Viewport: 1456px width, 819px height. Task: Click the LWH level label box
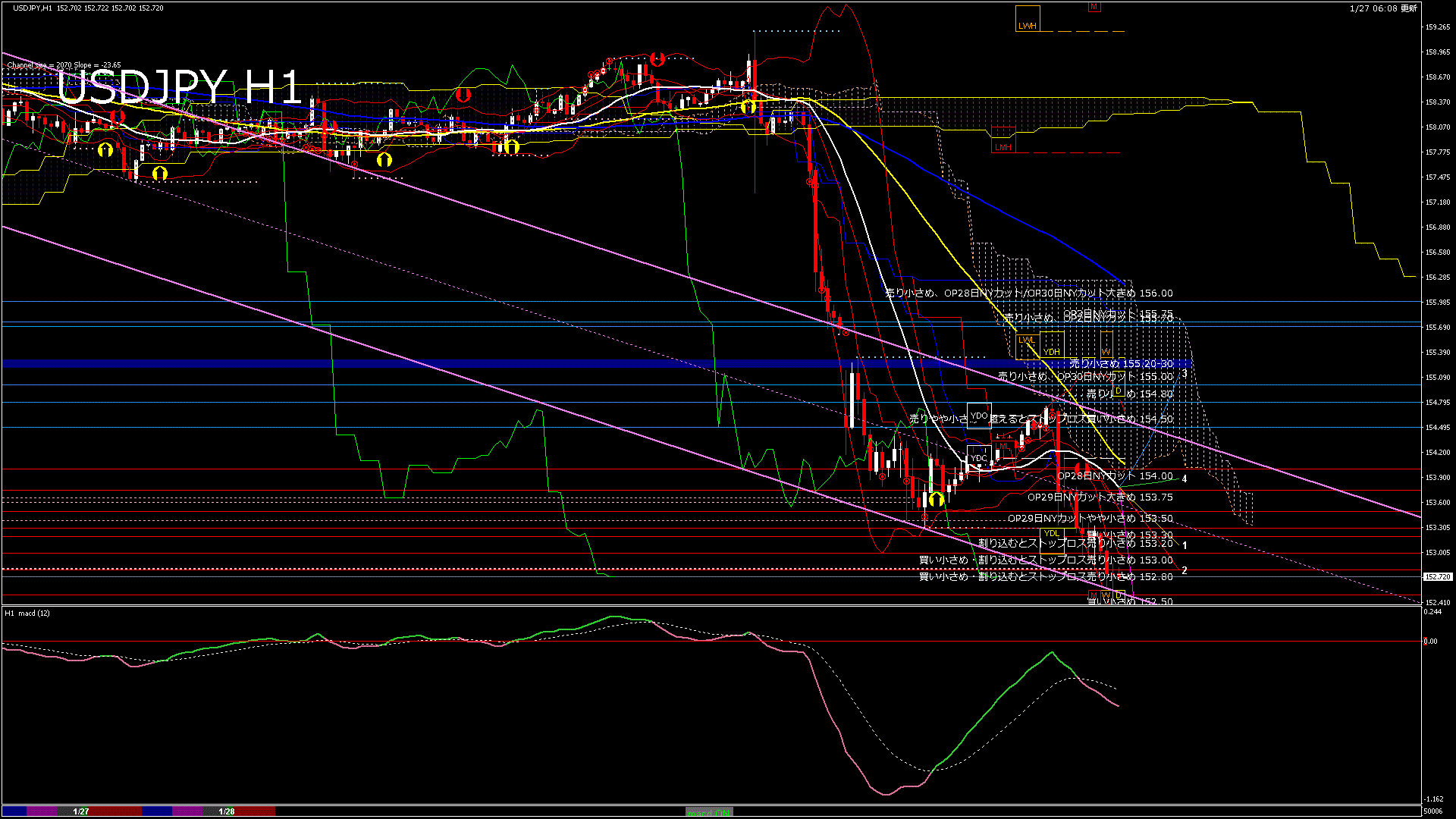tap(1027, 20)
